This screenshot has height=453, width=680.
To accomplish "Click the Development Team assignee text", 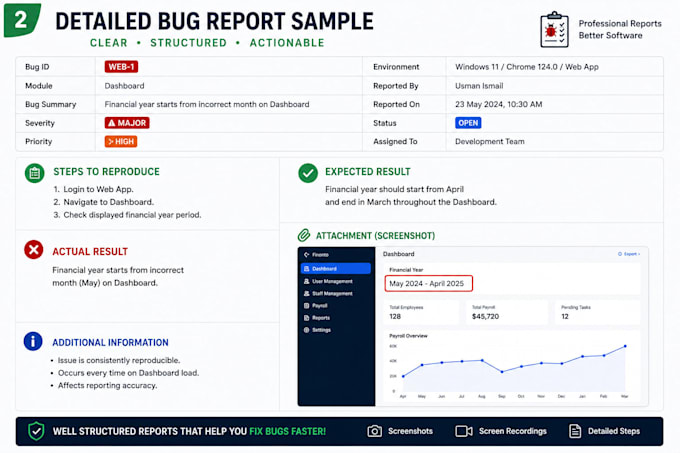I will 490,141.
